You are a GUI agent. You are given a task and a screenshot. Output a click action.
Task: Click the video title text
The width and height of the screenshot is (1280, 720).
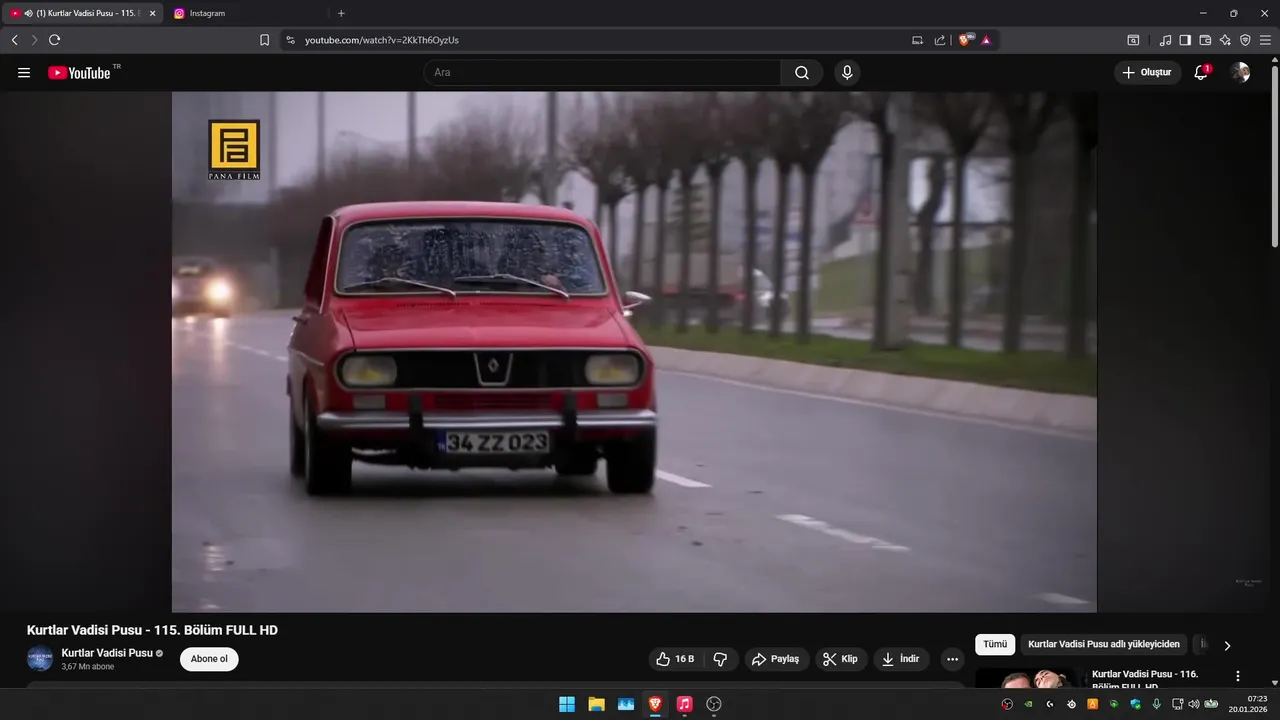click(152, 630)
